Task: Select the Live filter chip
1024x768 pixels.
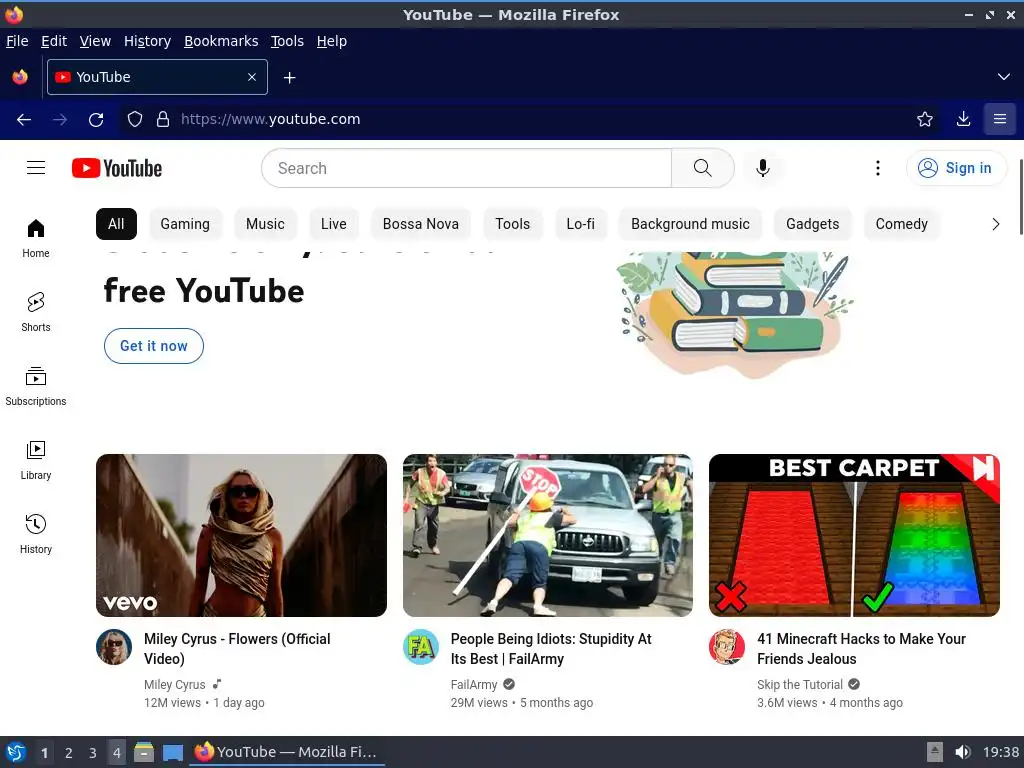Action: [x=334, y=224]
